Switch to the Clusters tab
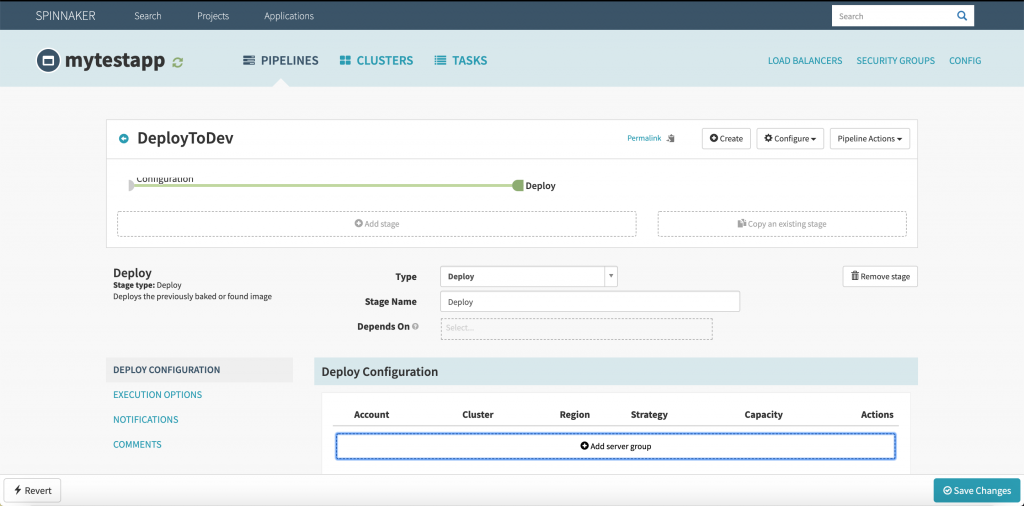 coord(376,61)
